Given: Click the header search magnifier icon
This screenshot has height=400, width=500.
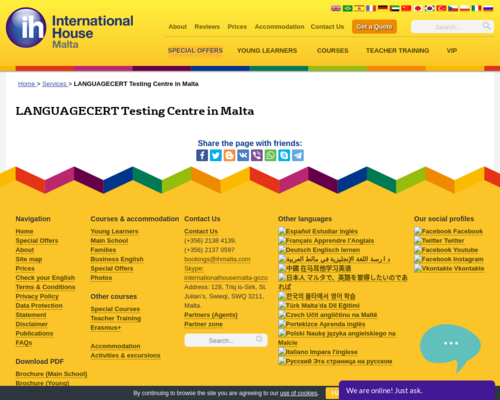Looking at the screenshot, I should (487, 26).
